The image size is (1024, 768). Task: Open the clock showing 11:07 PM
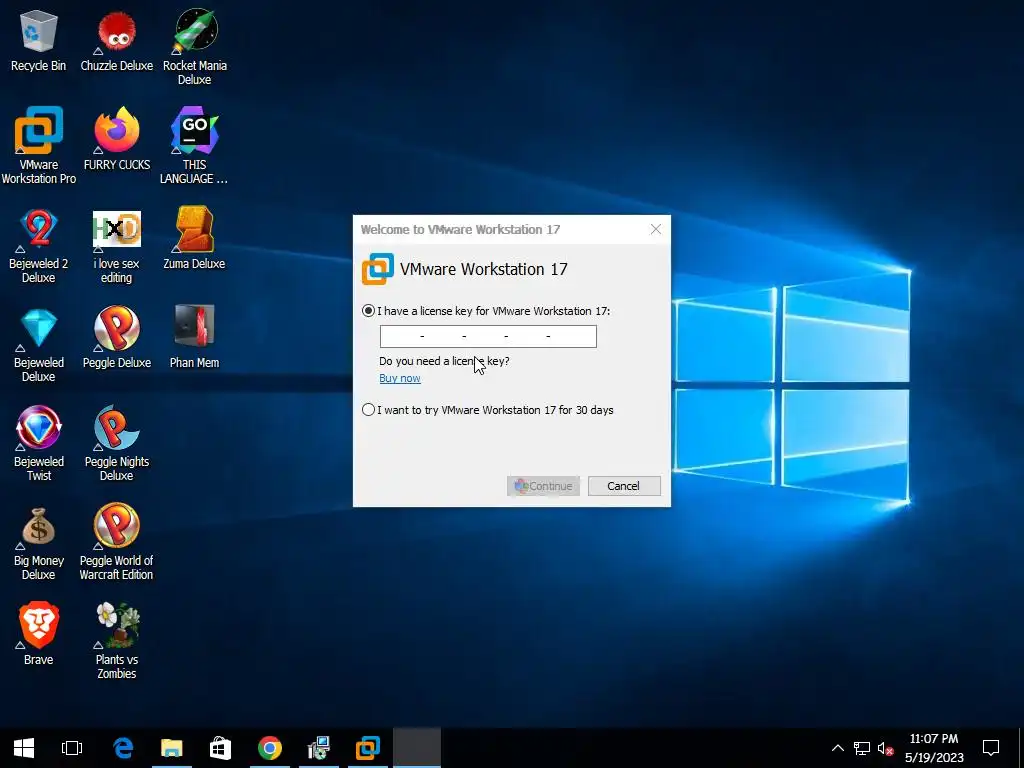pos(934,748)
